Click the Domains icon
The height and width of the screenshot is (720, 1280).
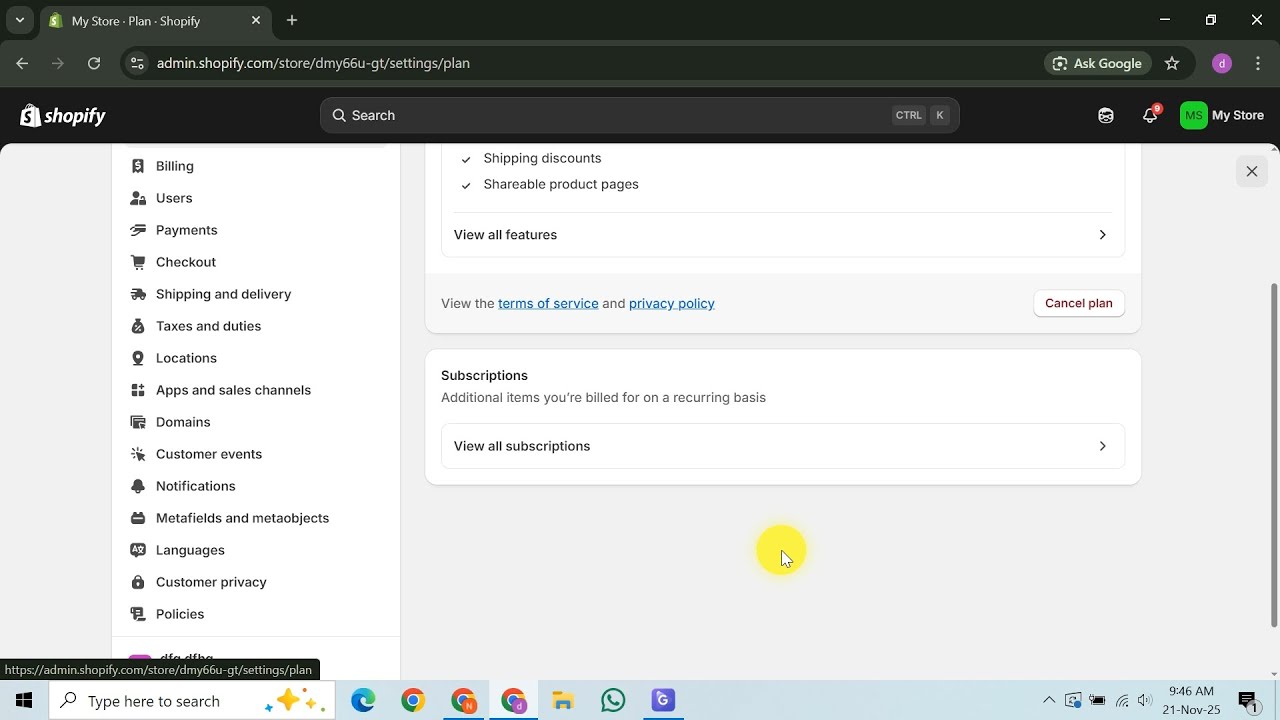(138, 422)
